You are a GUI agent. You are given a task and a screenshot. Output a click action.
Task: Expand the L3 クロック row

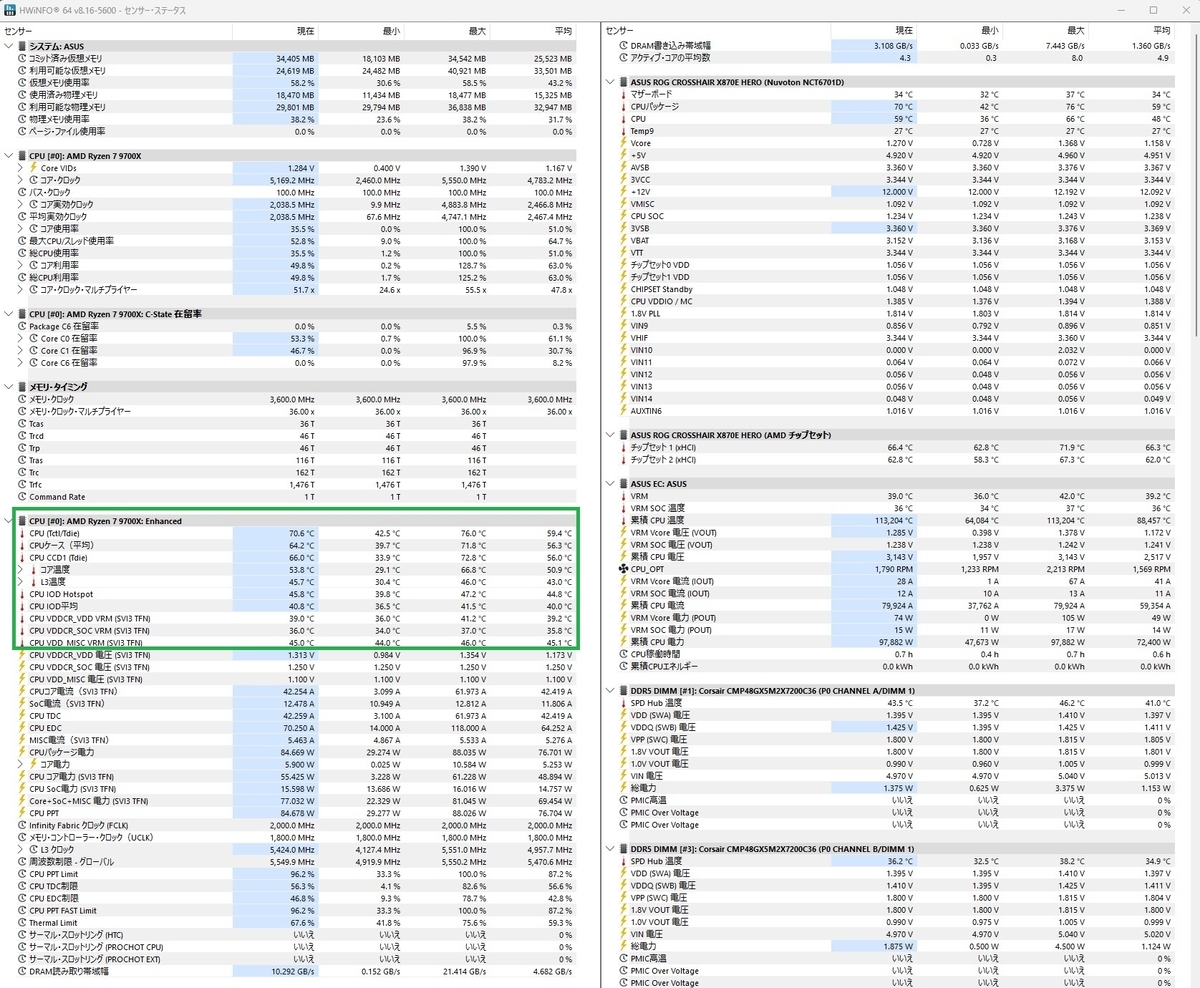point(22,849)
